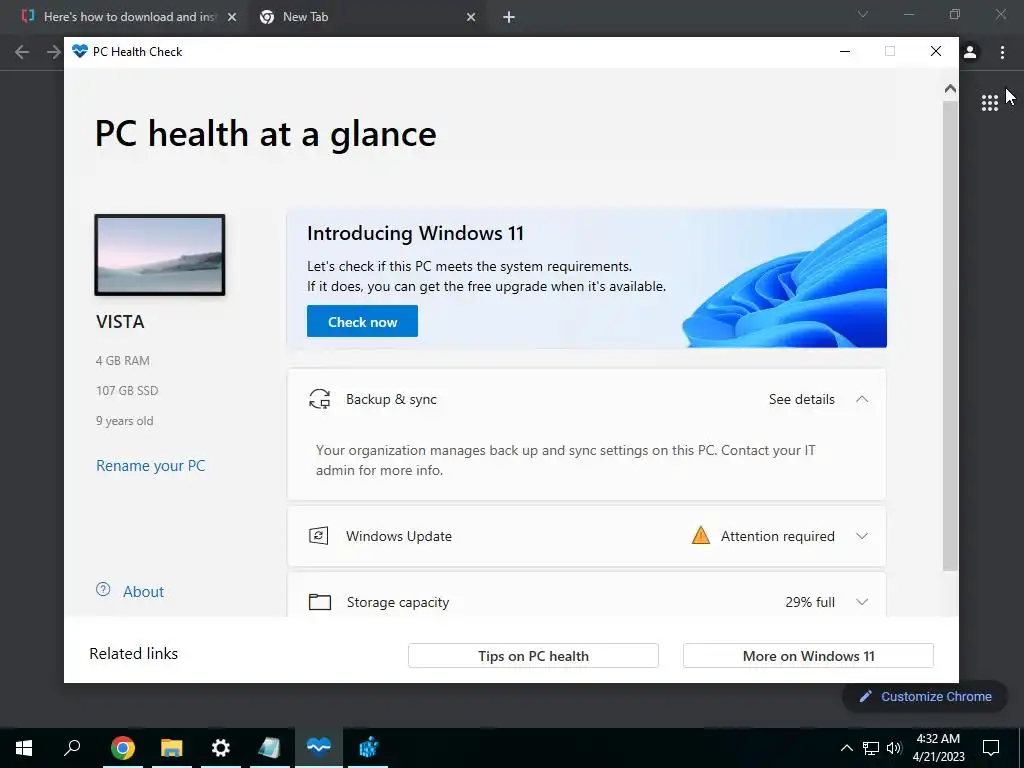This screenshot has height=768, width=1024.
Task: Close the New Tab tab
Action: [471, 18]
